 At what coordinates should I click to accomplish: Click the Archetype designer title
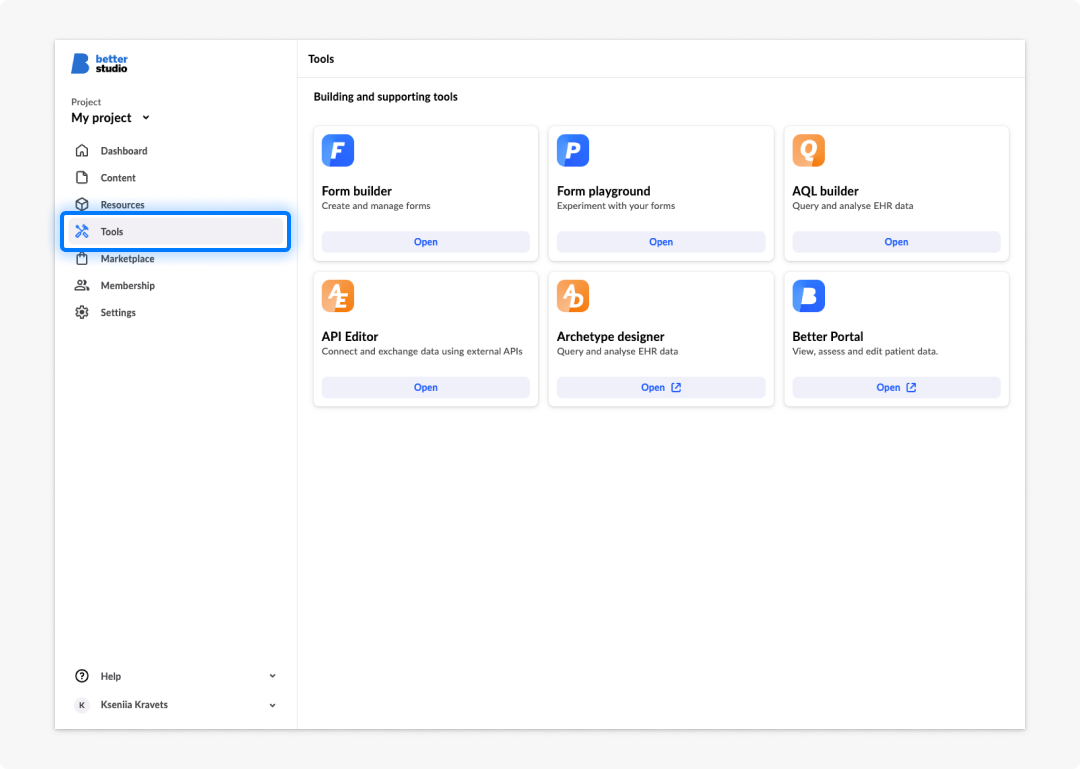(610, 336)
